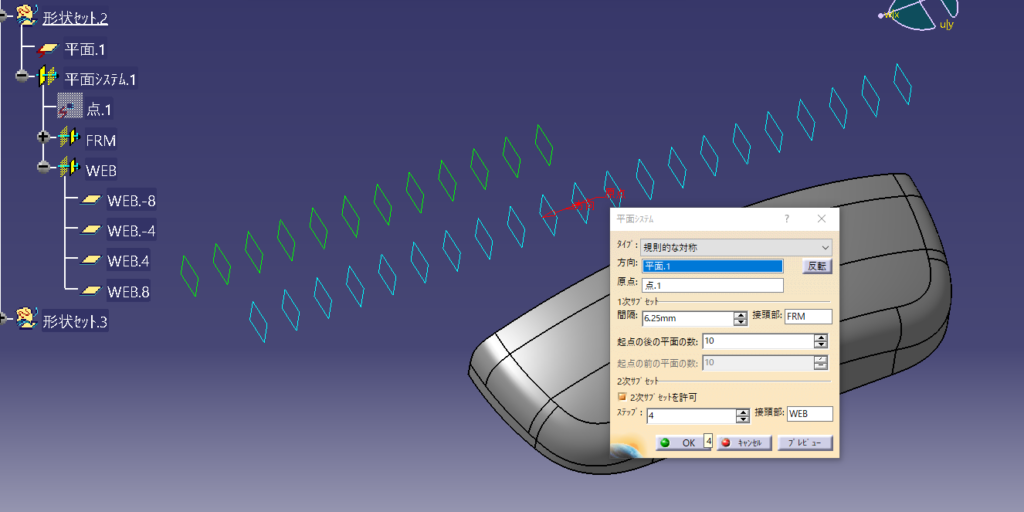
Task: Select 形状セット.2 label in tree
Action: pyautogui.click(x=75, y=18)
